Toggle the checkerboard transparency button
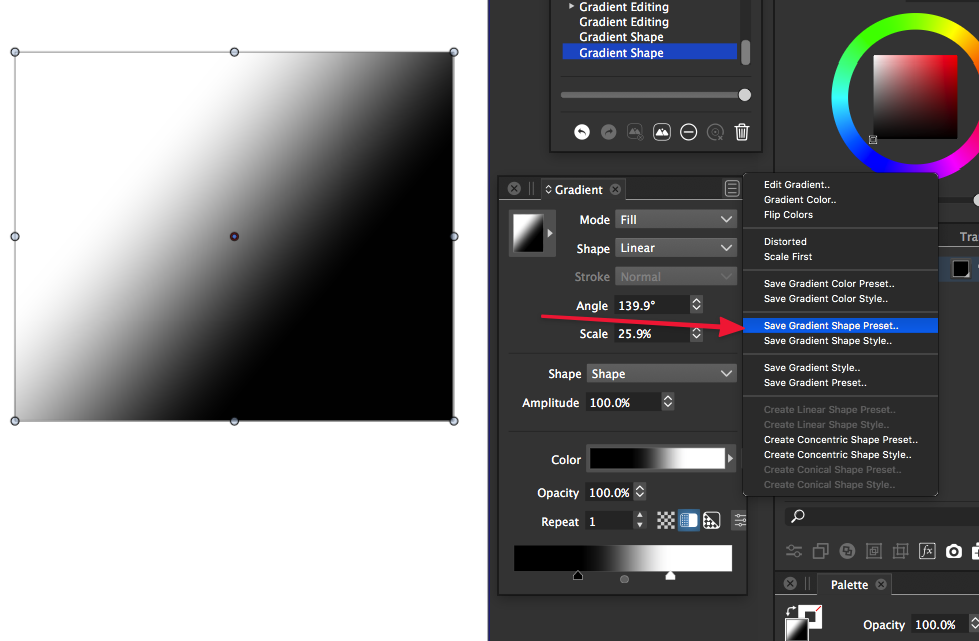The width and height of the screenshot is (979, 641). point(666,520)
